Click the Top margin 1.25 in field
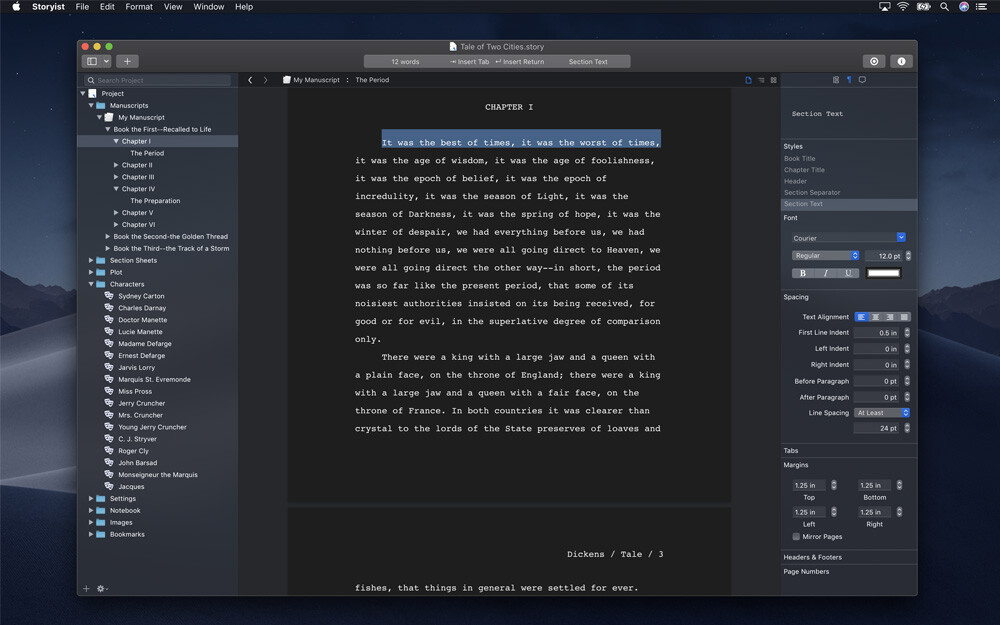The width and height of the screenshot is (1000, 625). point(809,485)
